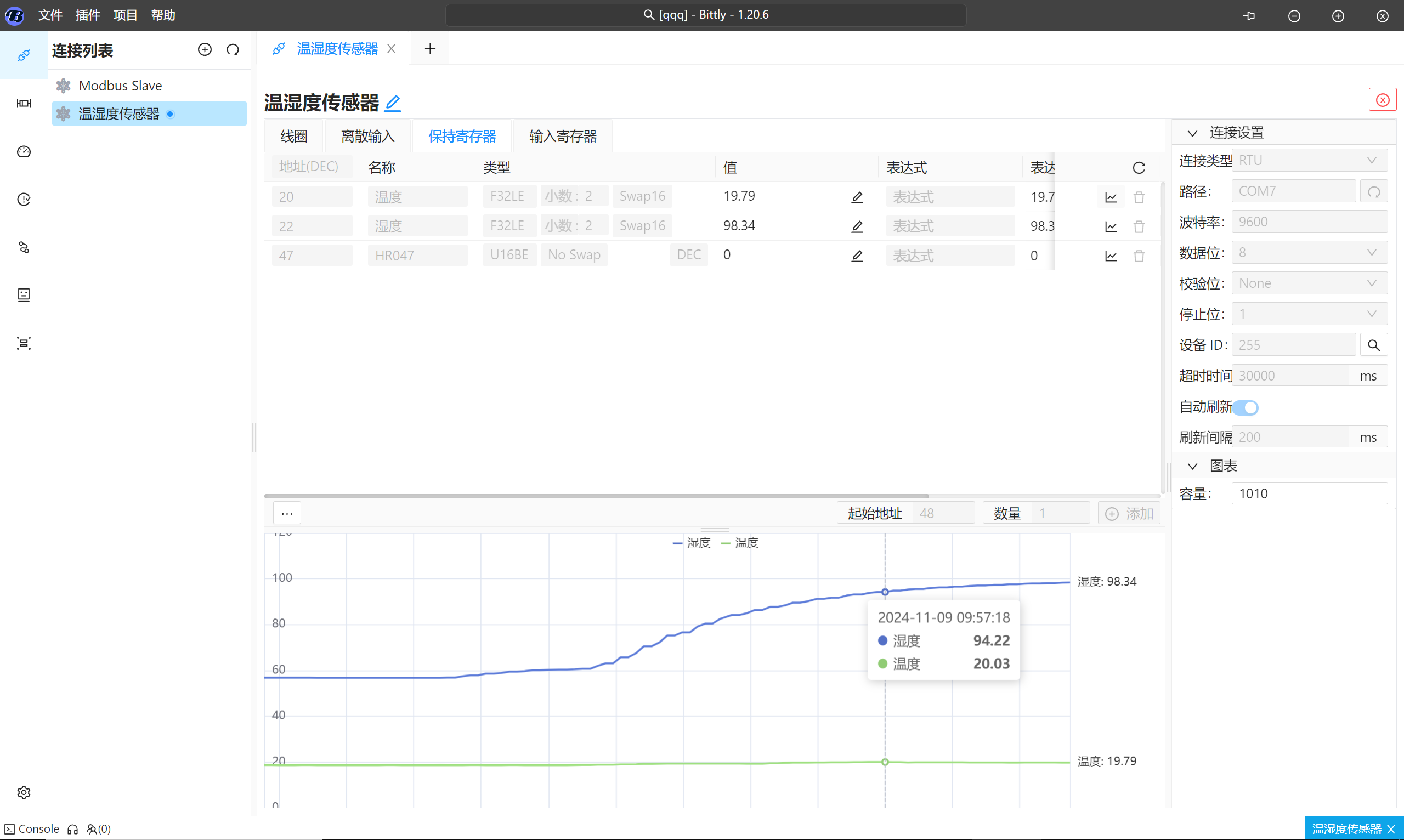The image size is (1404, 840).
Task: Open the 停止位 dropdown showing 1
Action: 1310,314
